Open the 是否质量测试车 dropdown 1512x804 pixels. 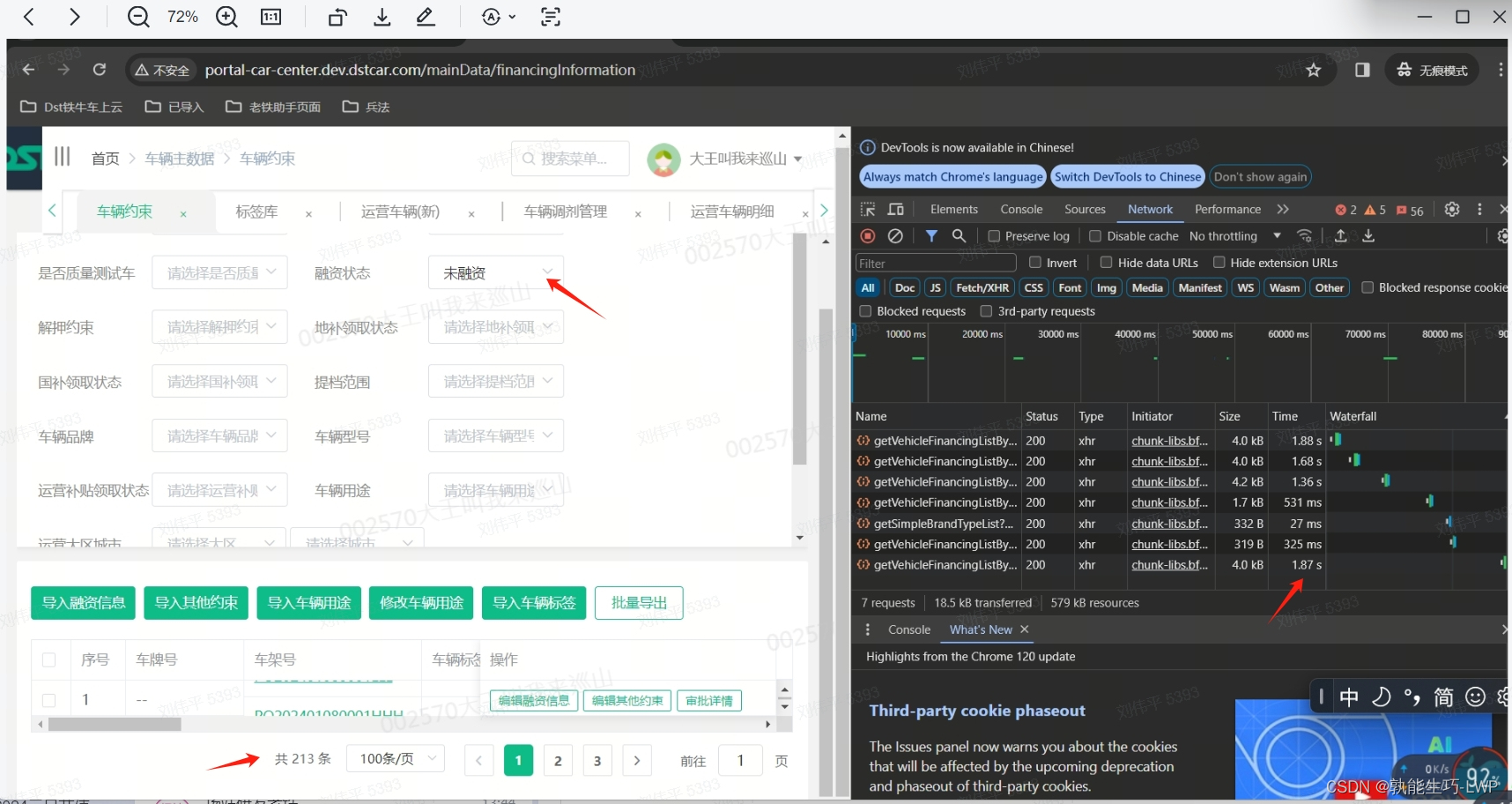tap(219, 272)
